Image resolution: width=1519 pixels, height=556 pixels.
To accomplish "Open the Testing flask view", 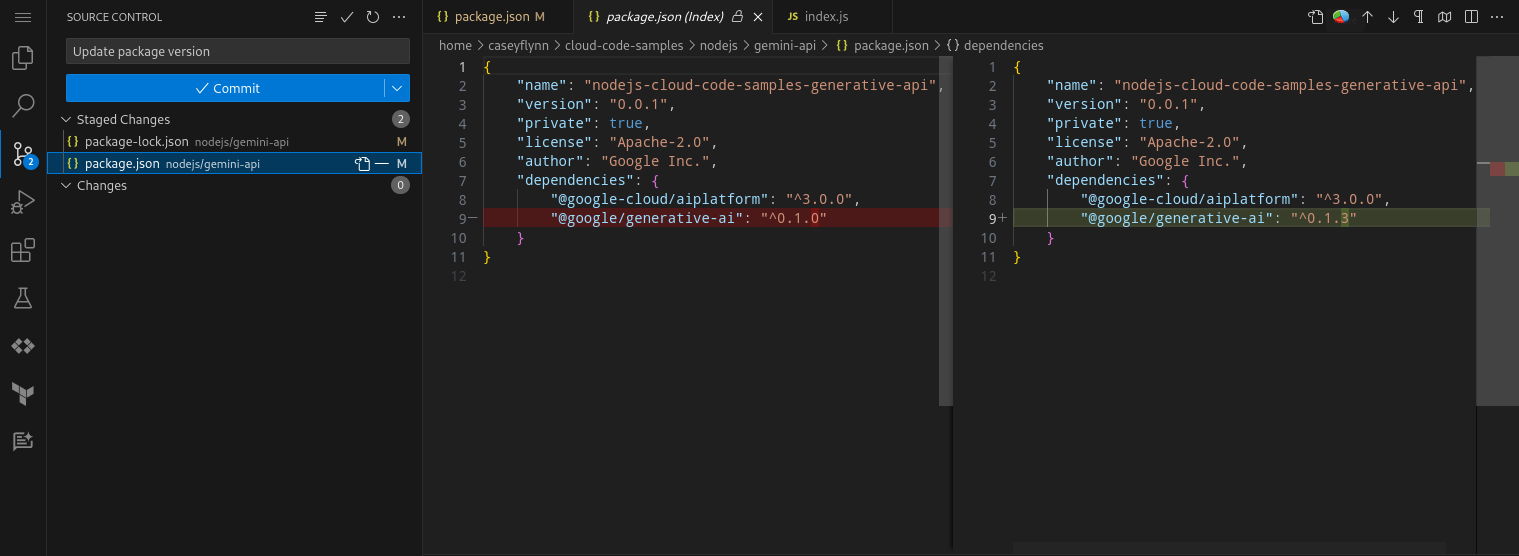I will click(x=23, y=297).
